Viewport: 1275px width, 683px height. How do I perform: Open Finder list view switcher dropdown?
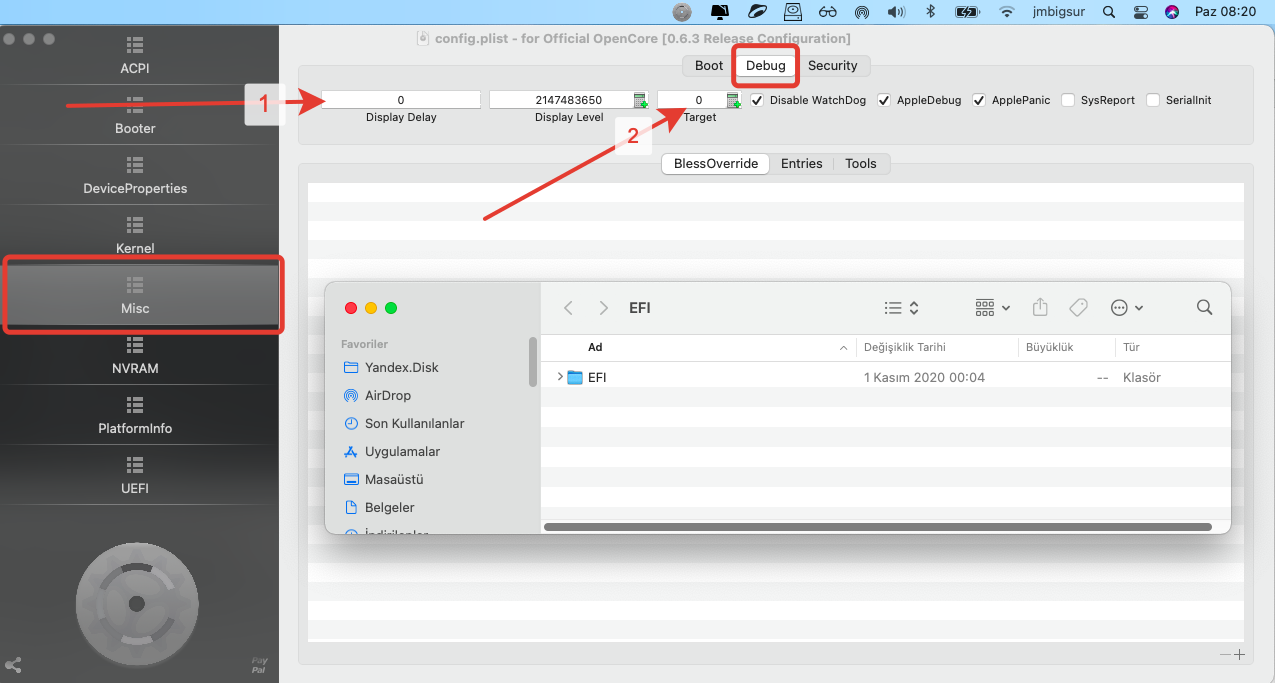coord(901,308)
